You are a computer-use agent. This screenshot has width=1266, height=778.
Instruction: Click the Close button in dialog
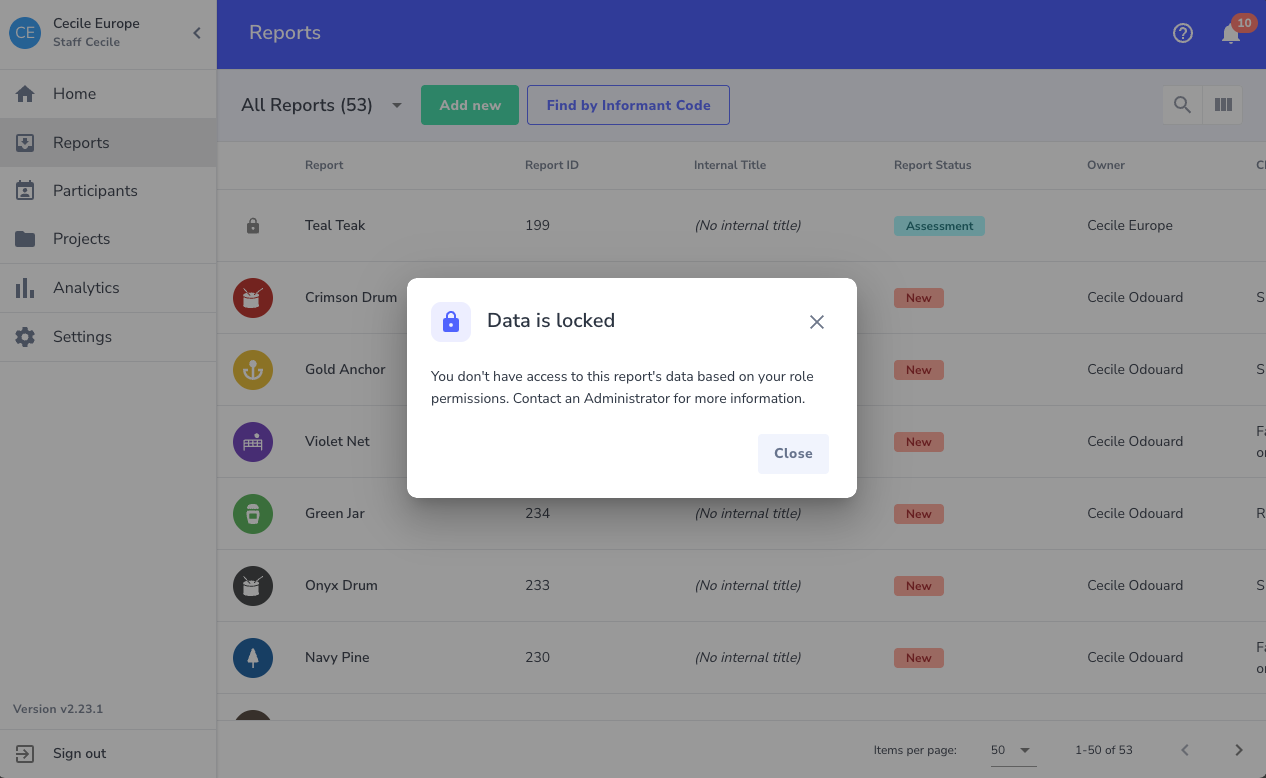[793, 453]
